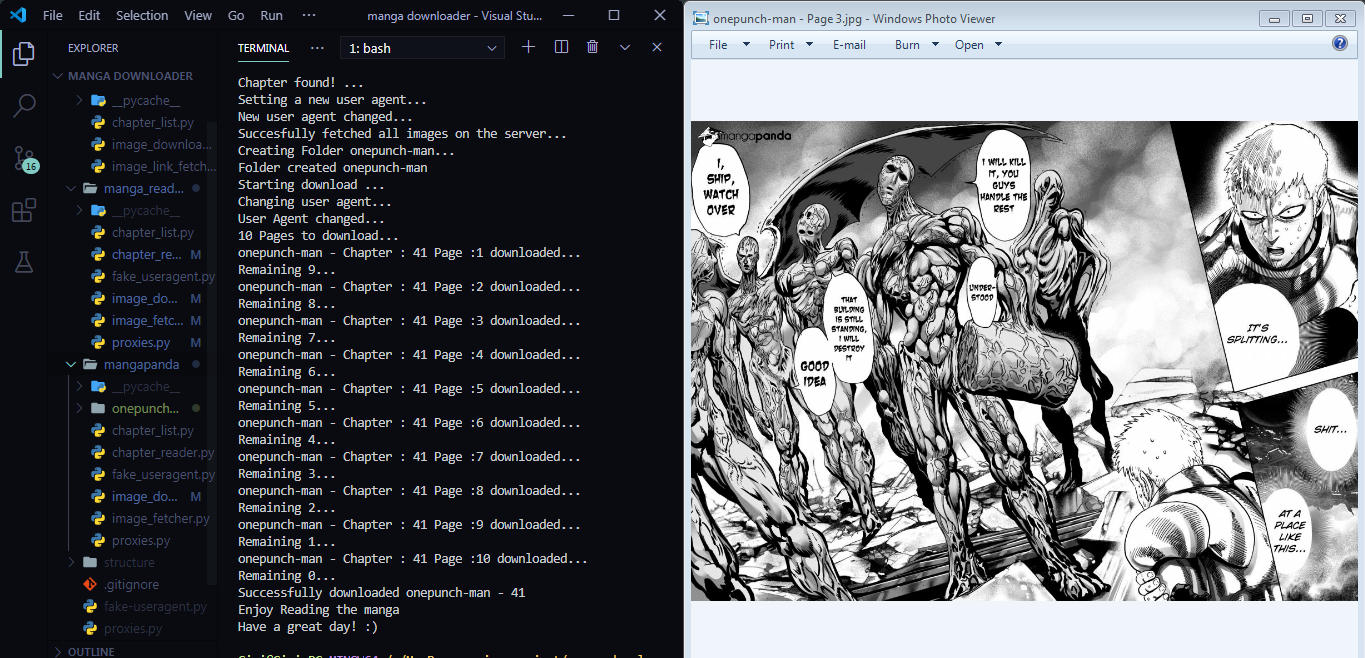Click the EXPLORER panel title
This screenshot has height=658, width=1365.
tap(93, 48)
